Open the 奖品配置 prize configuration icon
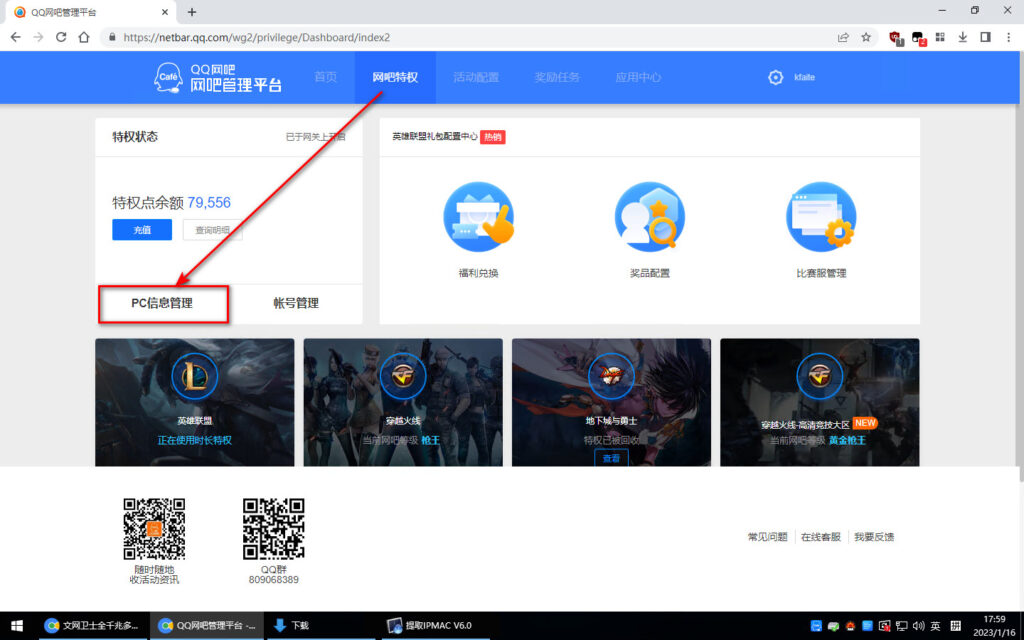This screenshot has width=1024, height=640. tap(650, 214)
